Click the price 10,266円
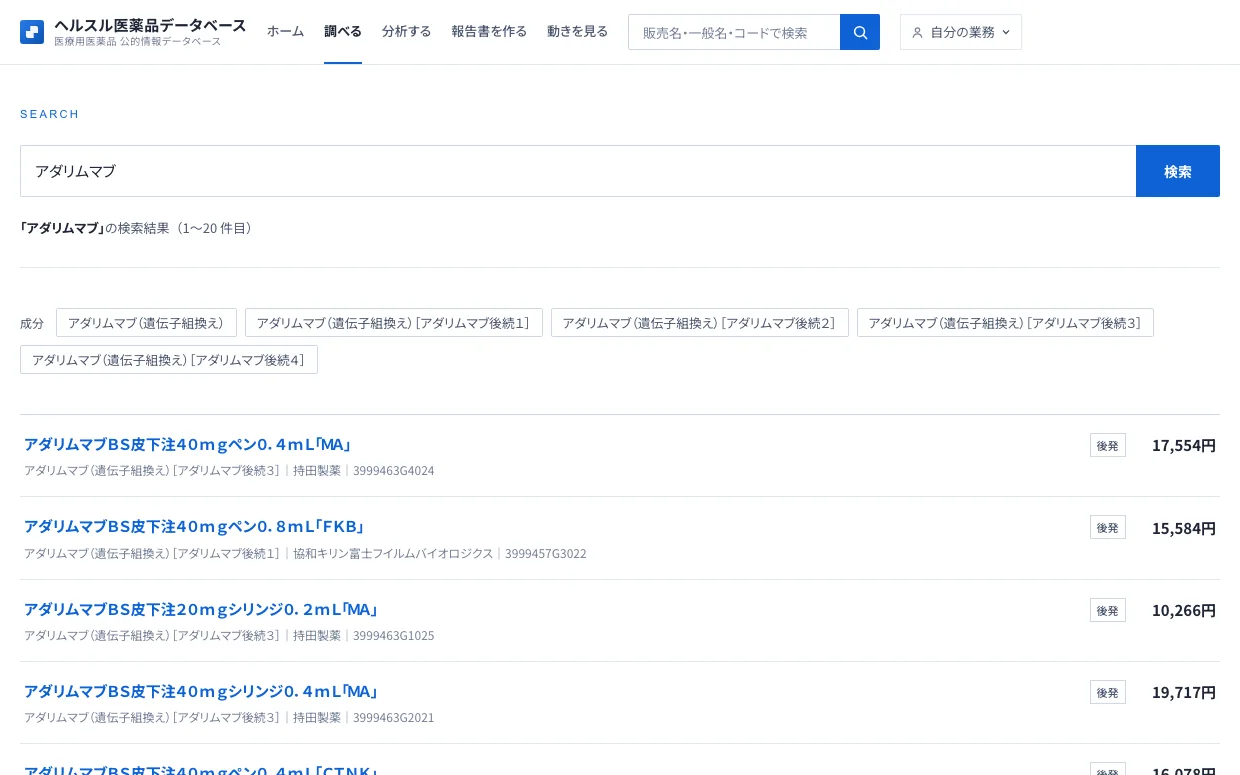Screen dimensions: 1240x775 tap(1184, 610)
